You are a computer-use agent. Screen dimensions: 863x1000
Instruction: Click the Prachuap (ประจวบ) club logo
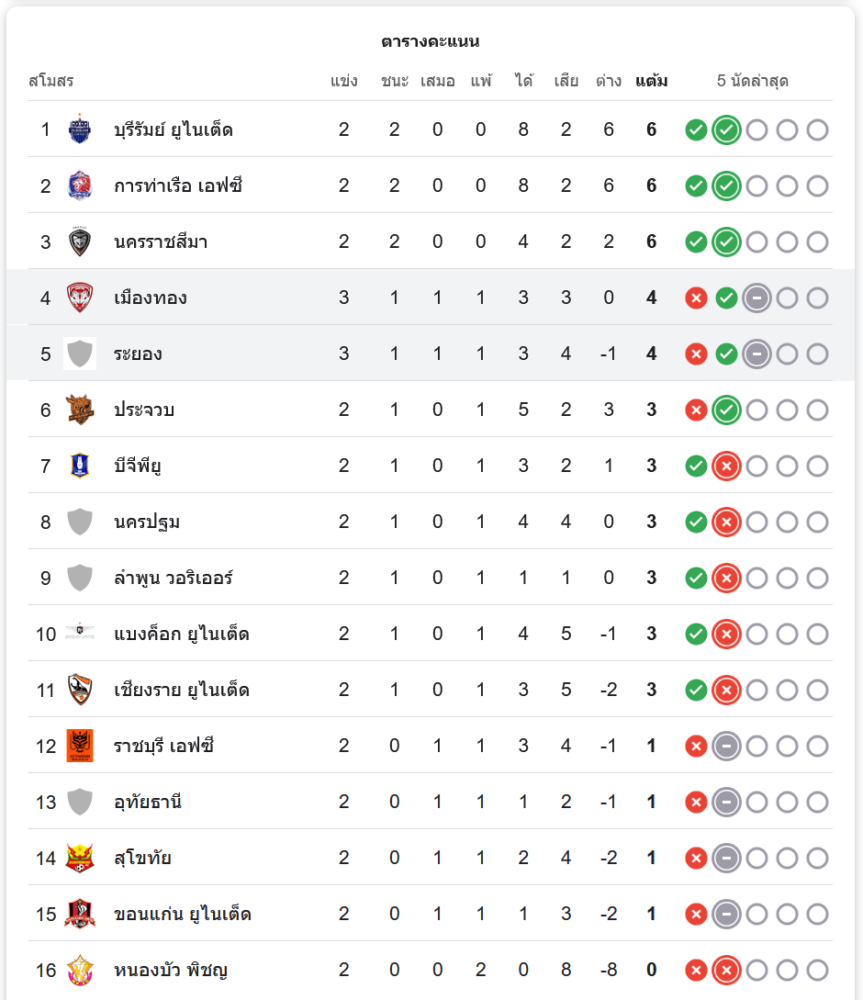coord(80,409)
